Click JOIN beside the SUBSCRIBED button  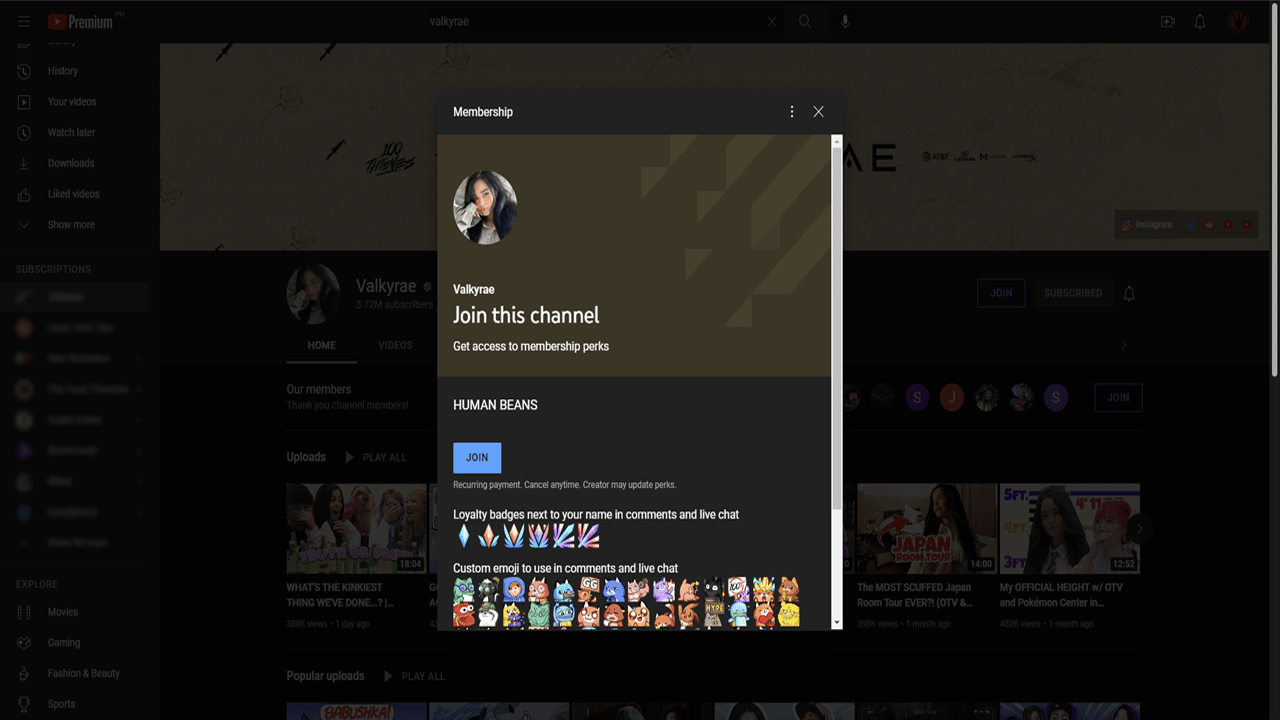1001,293
